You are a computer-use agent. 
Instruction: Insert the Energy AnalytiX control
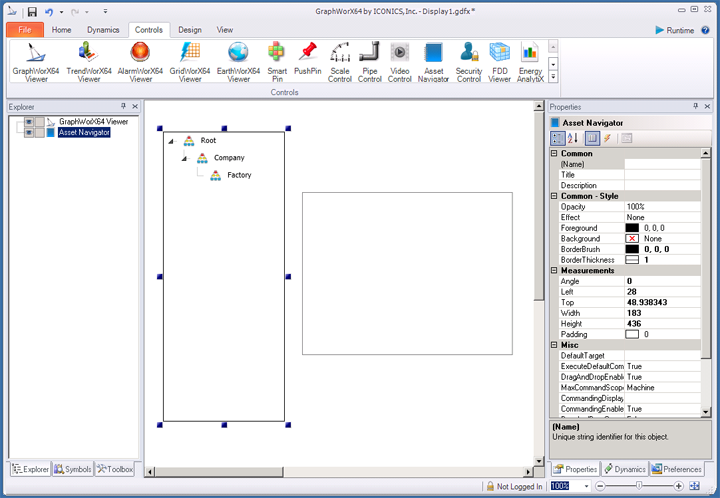tap(530, 61)
